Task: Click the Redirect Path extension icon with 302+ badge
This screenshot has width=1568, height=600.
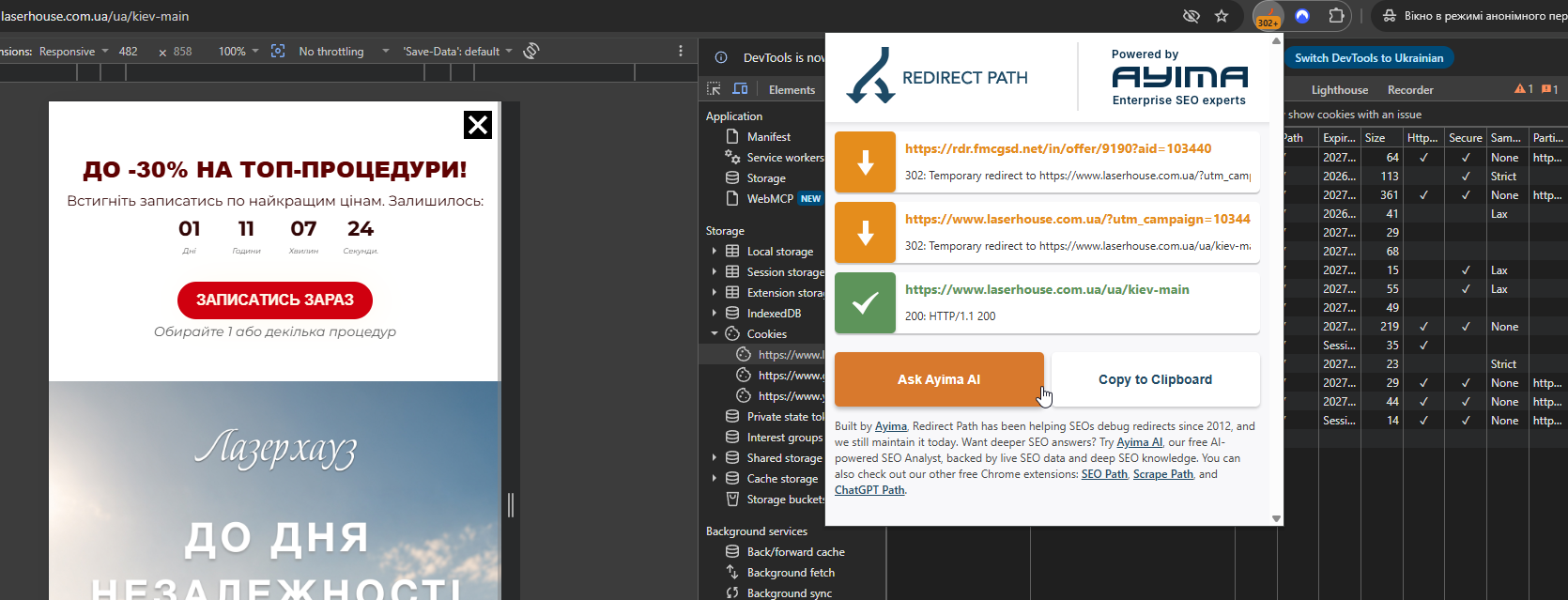Action: pyautogui.click(x=1268, y=16)
